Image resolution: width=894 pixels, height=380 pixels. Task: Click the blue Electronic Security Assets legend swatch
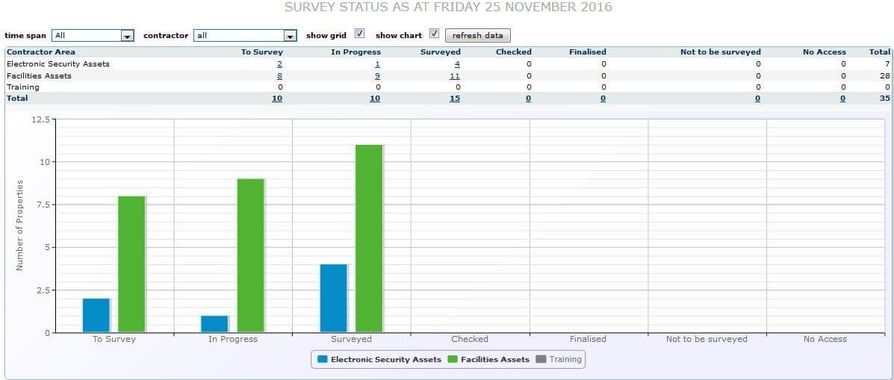pyautogui.click(x=323, y=359)
